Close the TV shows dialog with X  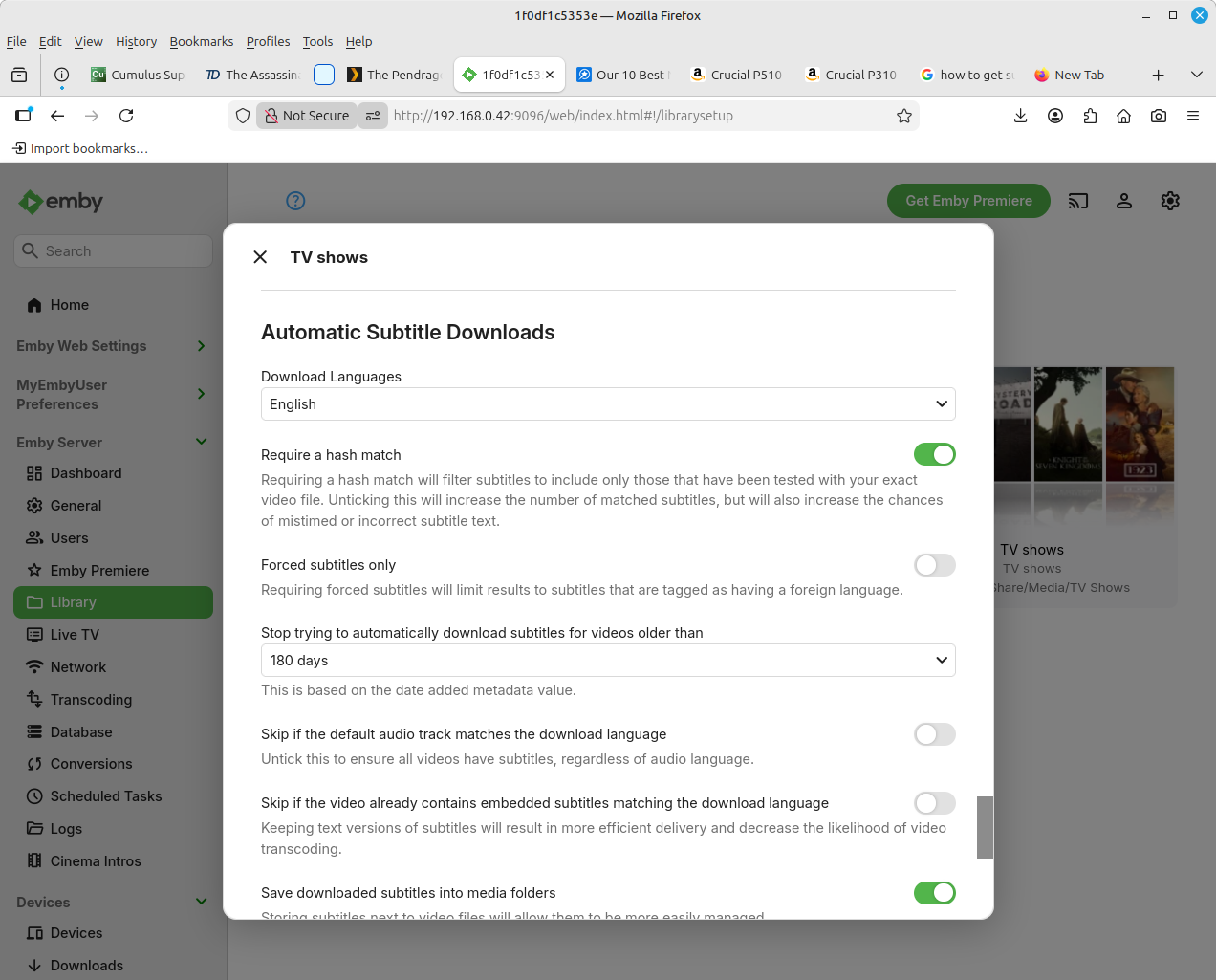coord(260,257)
